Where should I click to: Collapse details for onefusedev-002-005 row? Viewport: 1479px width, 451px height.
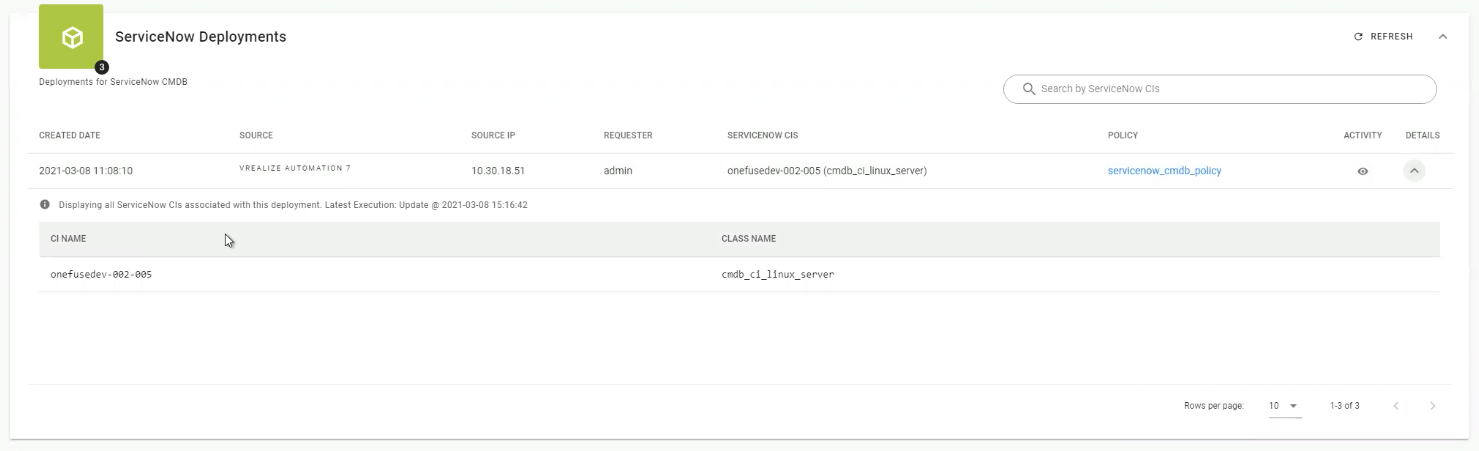click(x=1414, y=171)
